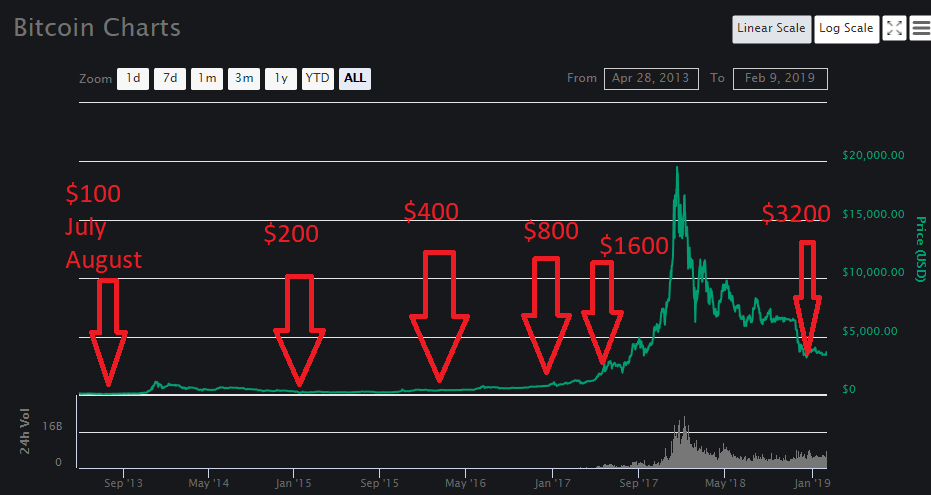Screen dimensions: 931x495
Task: Click the $10,000.00 price axis label
Action: (x=873, y=272)
